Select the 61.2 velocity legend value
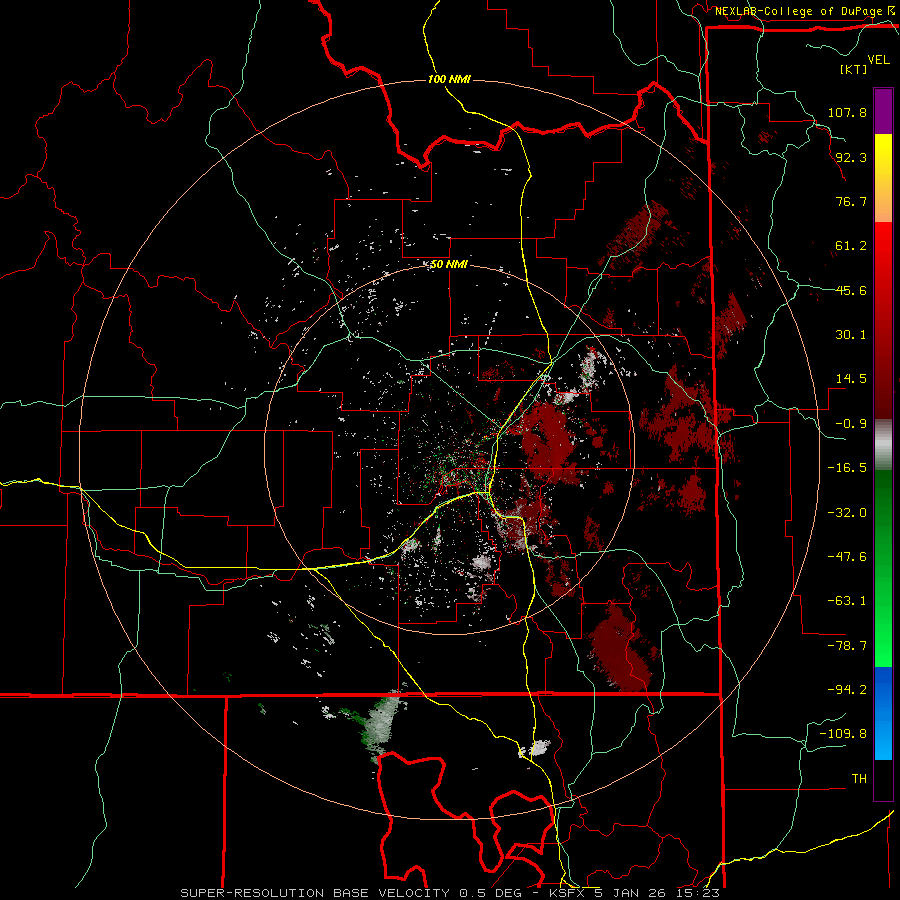This screenshot has width=900, height=900. 851,246
